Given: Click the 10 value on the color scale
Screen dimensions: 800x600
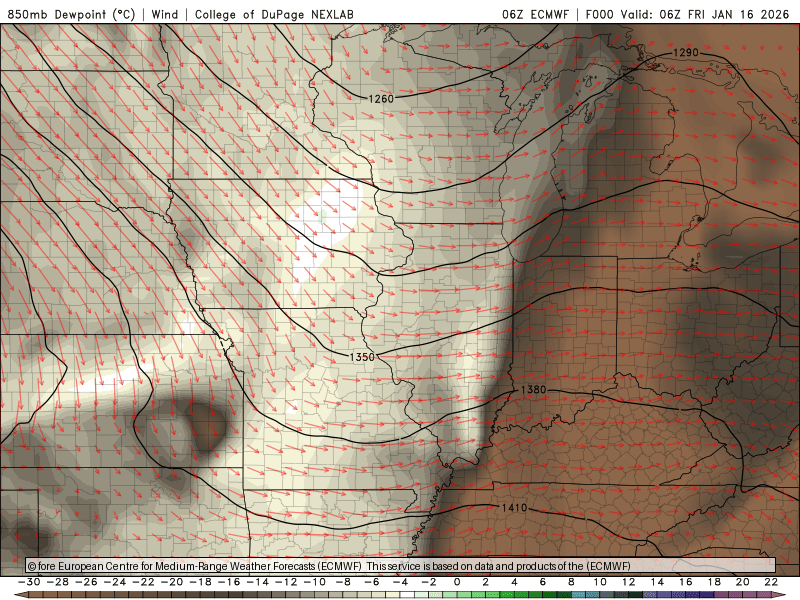Looking at the screenshot, I should tap(600, 582).
